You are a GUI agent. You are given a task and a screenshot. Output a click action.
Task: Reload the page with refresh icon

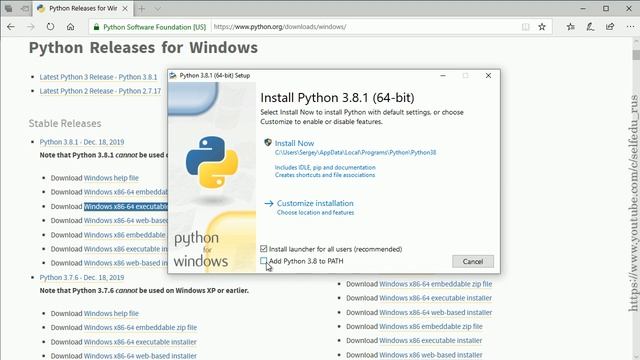pyautogui.click(x=50, y=27)
